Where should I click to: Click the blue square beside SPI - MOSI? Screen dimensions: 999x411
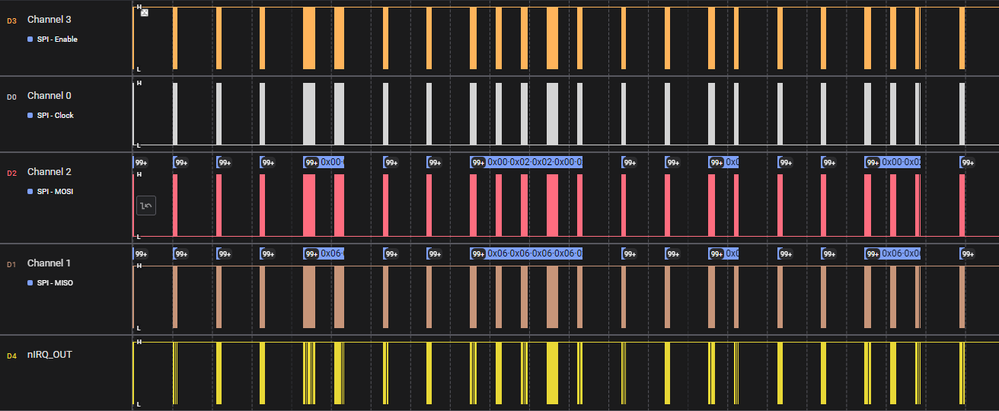30,192
